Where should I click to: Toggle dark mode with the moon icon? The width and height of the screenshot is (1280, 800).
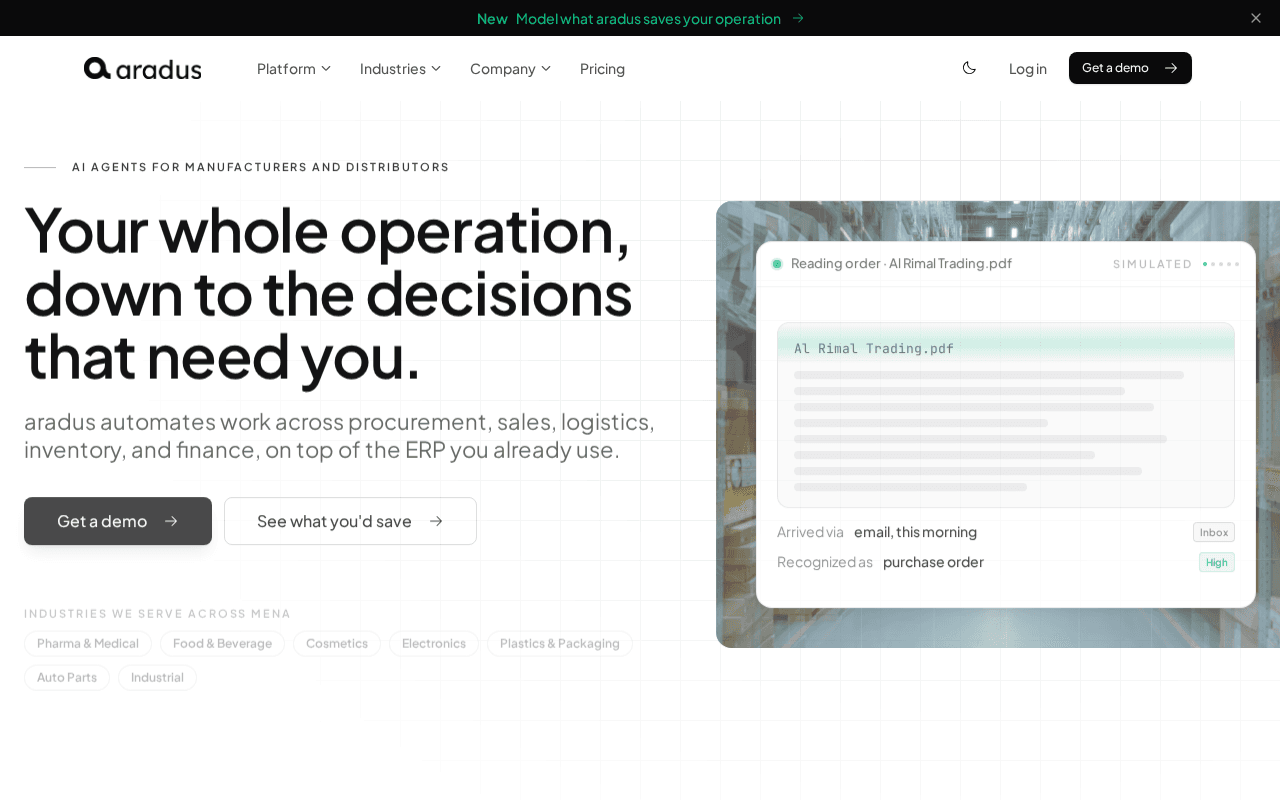click(969, 68)
